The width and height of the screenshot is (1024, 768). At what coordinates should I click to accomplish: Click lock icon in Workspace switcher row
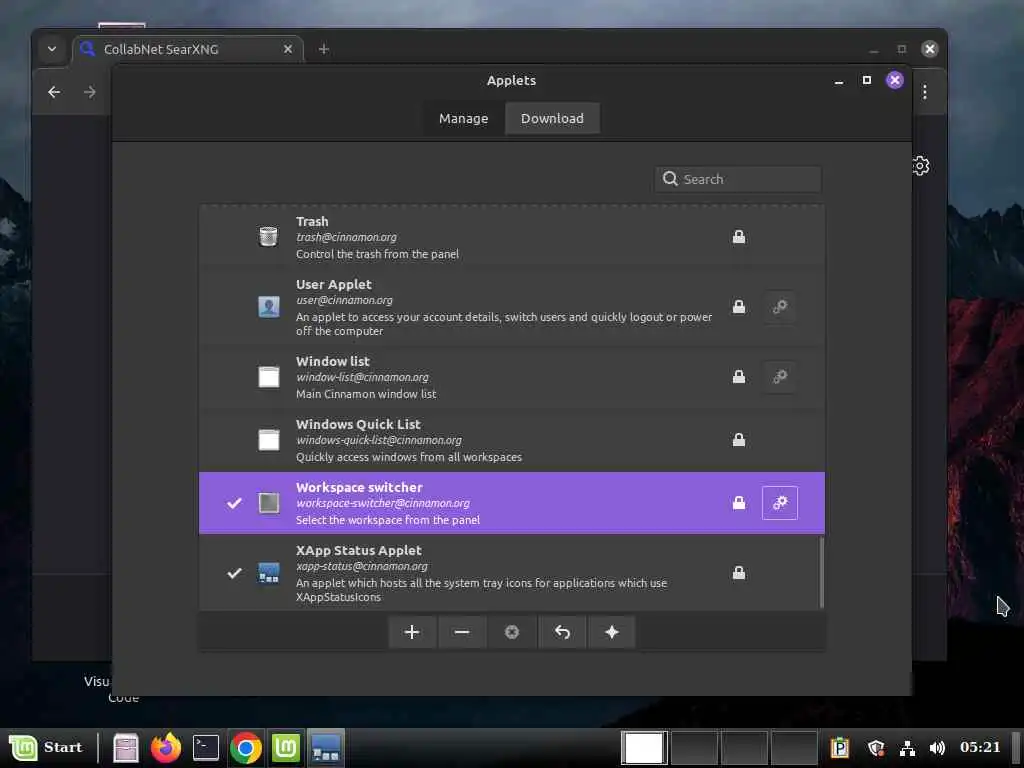(x=739, y=503)
